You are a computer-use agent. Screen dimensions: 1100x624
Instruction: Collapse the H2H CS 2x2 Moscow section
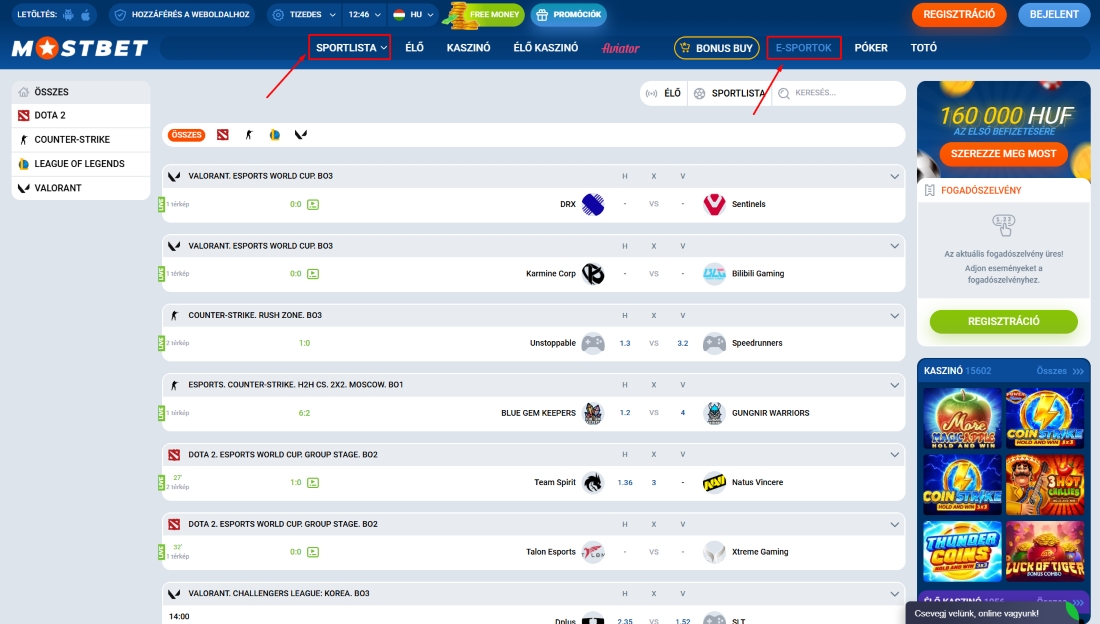pos(894,385)
